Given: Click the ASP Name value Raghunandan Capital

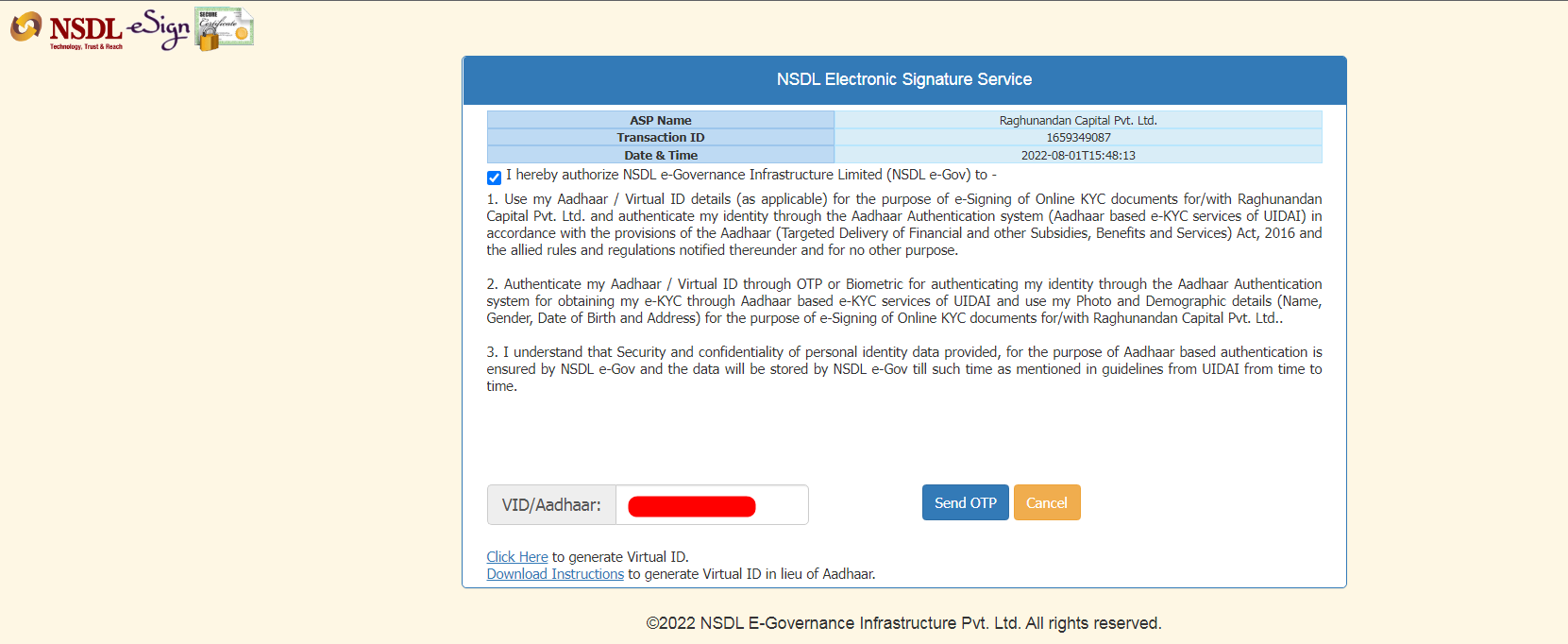Looking at the screenshot, I should [1078, 121].
